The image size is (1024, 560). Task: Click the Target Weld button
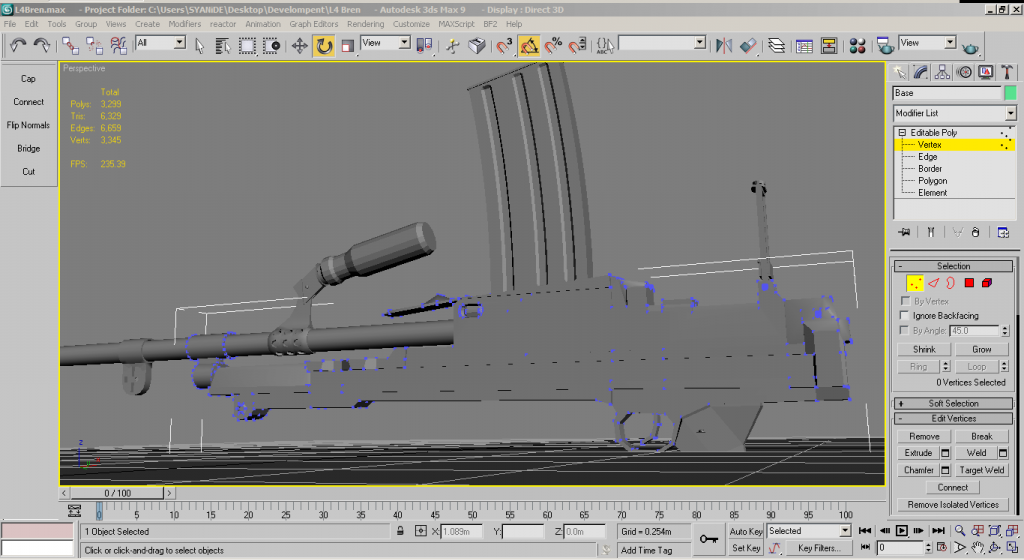point(982,470)
